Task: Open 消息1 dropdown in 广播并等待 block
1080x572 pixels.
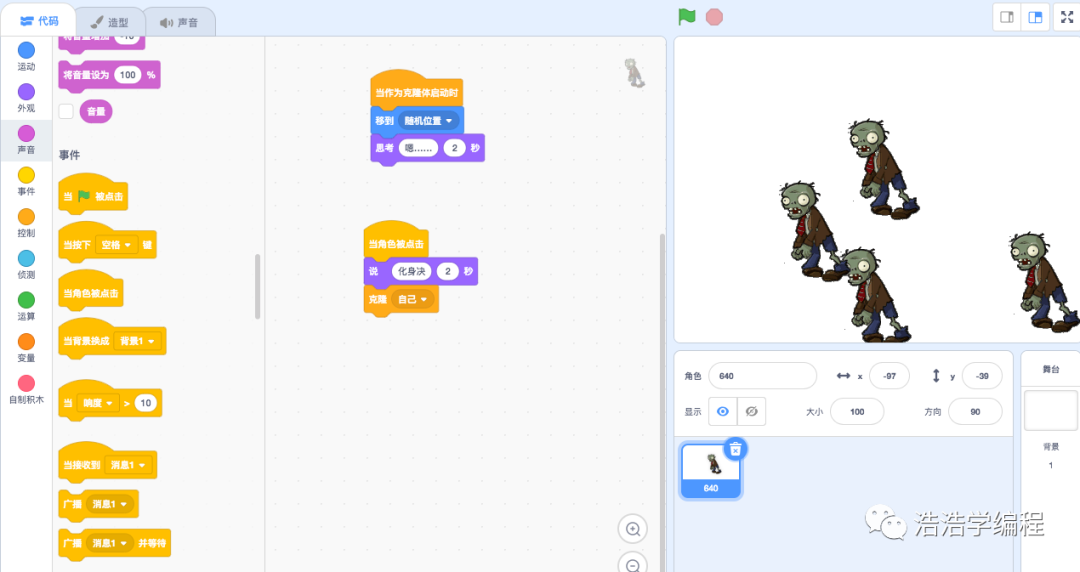Action: pyautogui.click(x=110, y=543)
